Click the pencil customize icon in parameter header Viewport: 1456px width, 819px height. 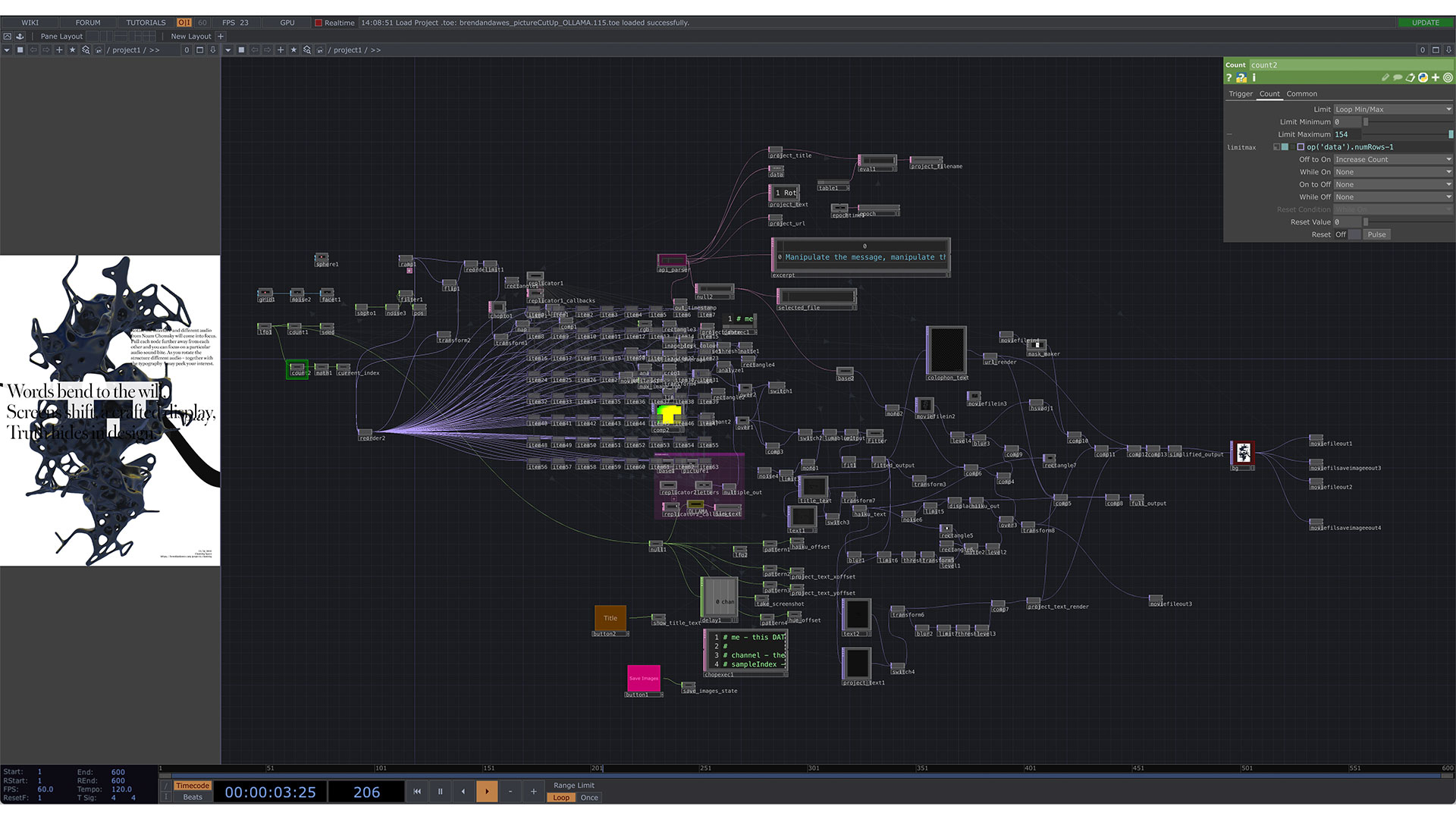point(1385,77)
